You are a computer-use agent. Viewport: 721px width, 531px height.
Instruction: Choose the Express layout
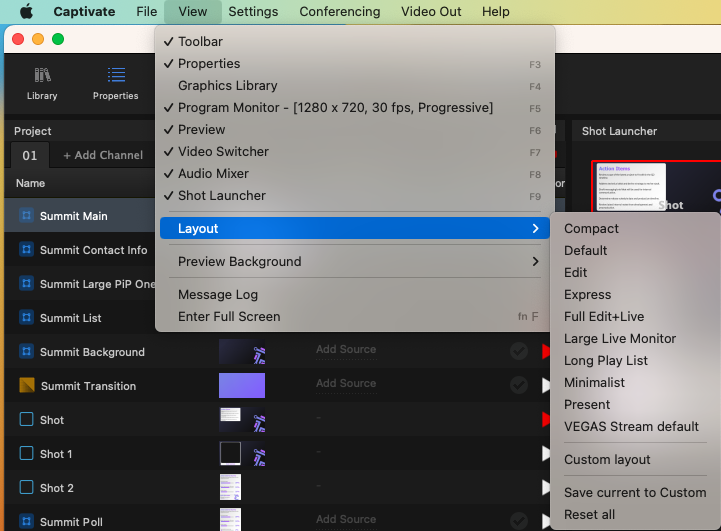click(x=635, y=295)
